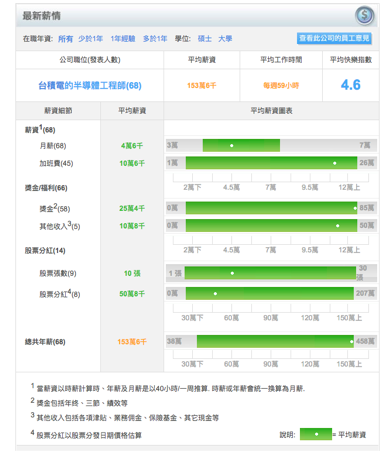This screenshot has width=385, height=451.
Task: Open 台積電的半導體工程師(68) link
Action: pyautogui.click(x=90, y=86)
